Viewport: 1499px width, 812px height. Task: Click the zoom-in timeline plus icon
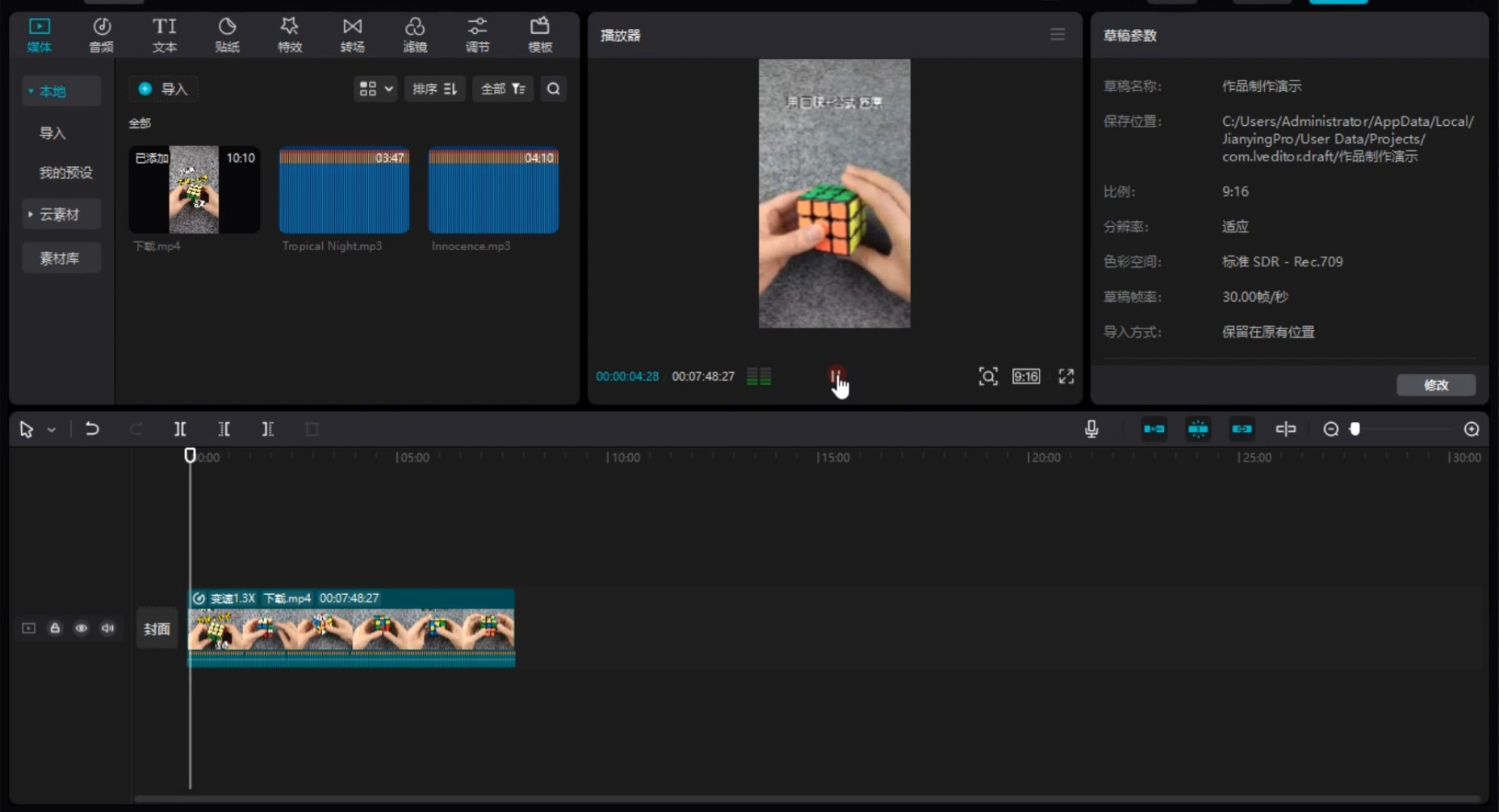point(1472,429)
